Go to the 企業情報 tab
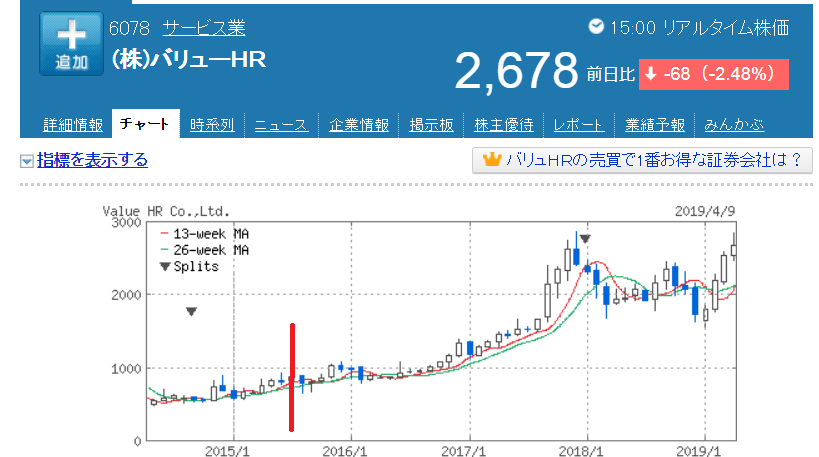 coord(359,125)
